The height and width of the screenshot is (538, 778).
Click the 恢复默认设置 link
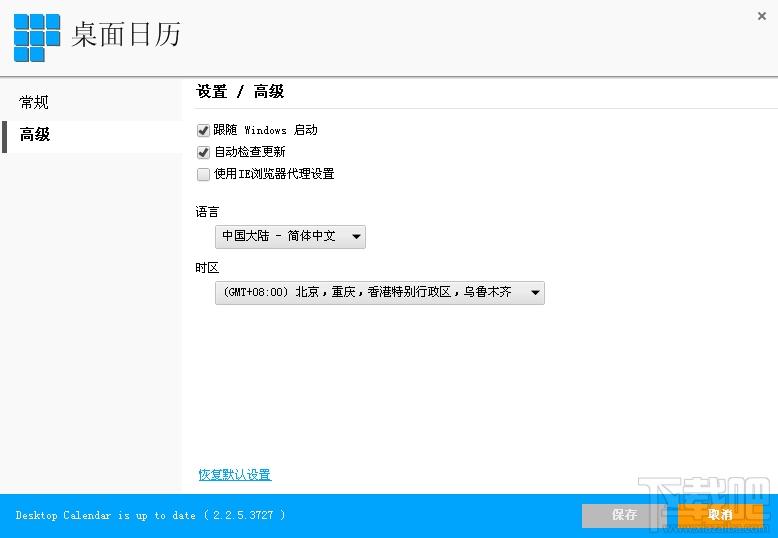235,474
